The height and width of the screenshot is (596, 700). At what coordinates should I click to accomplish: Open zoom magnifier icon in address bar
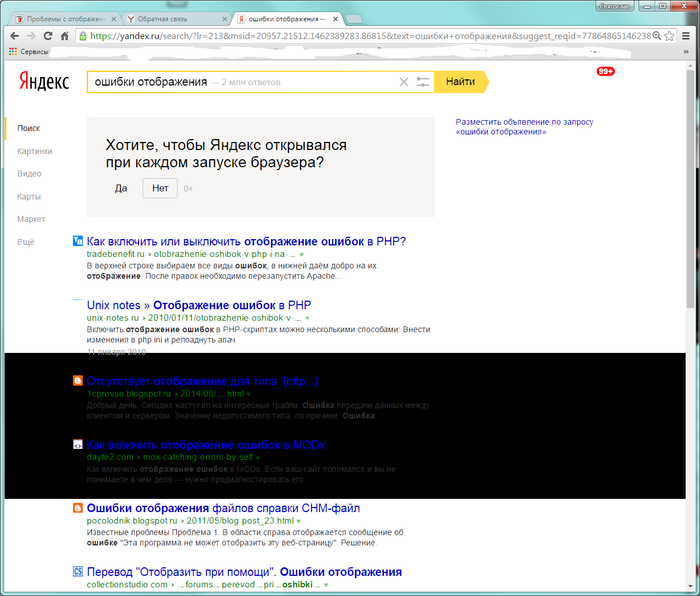657,36
